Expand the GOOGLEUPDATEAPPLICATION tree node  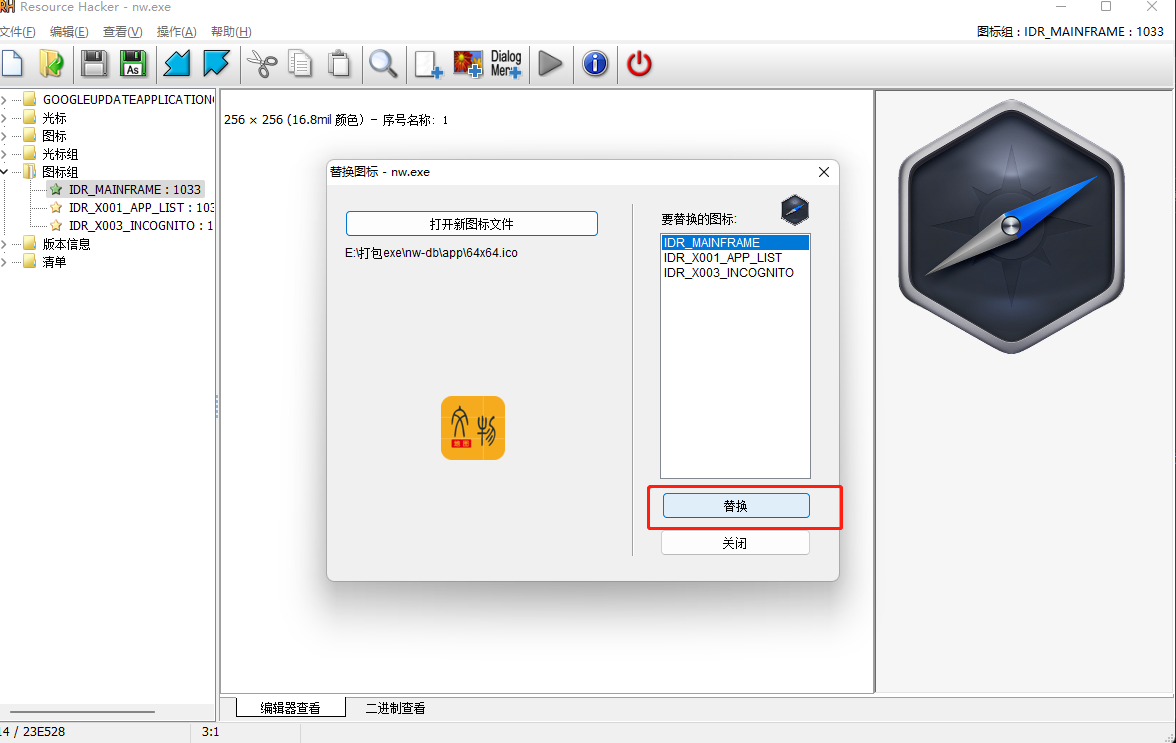[4, 99]
